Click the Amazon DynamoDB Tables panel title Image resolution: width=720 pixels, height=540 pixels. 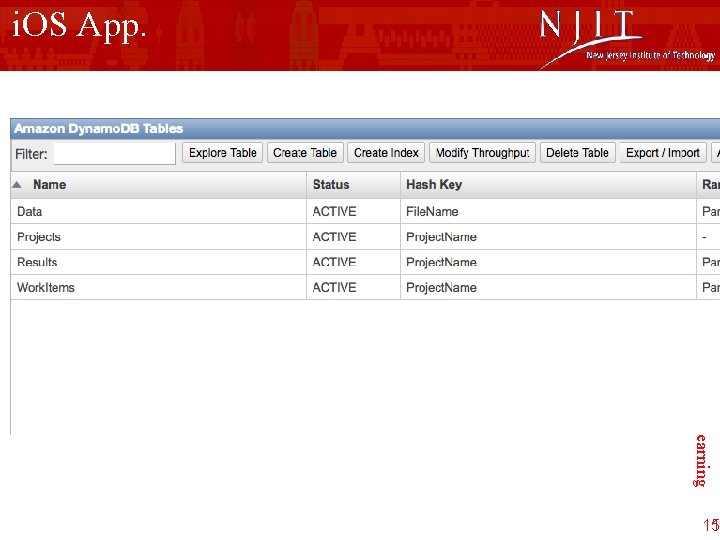coord(98,129)
